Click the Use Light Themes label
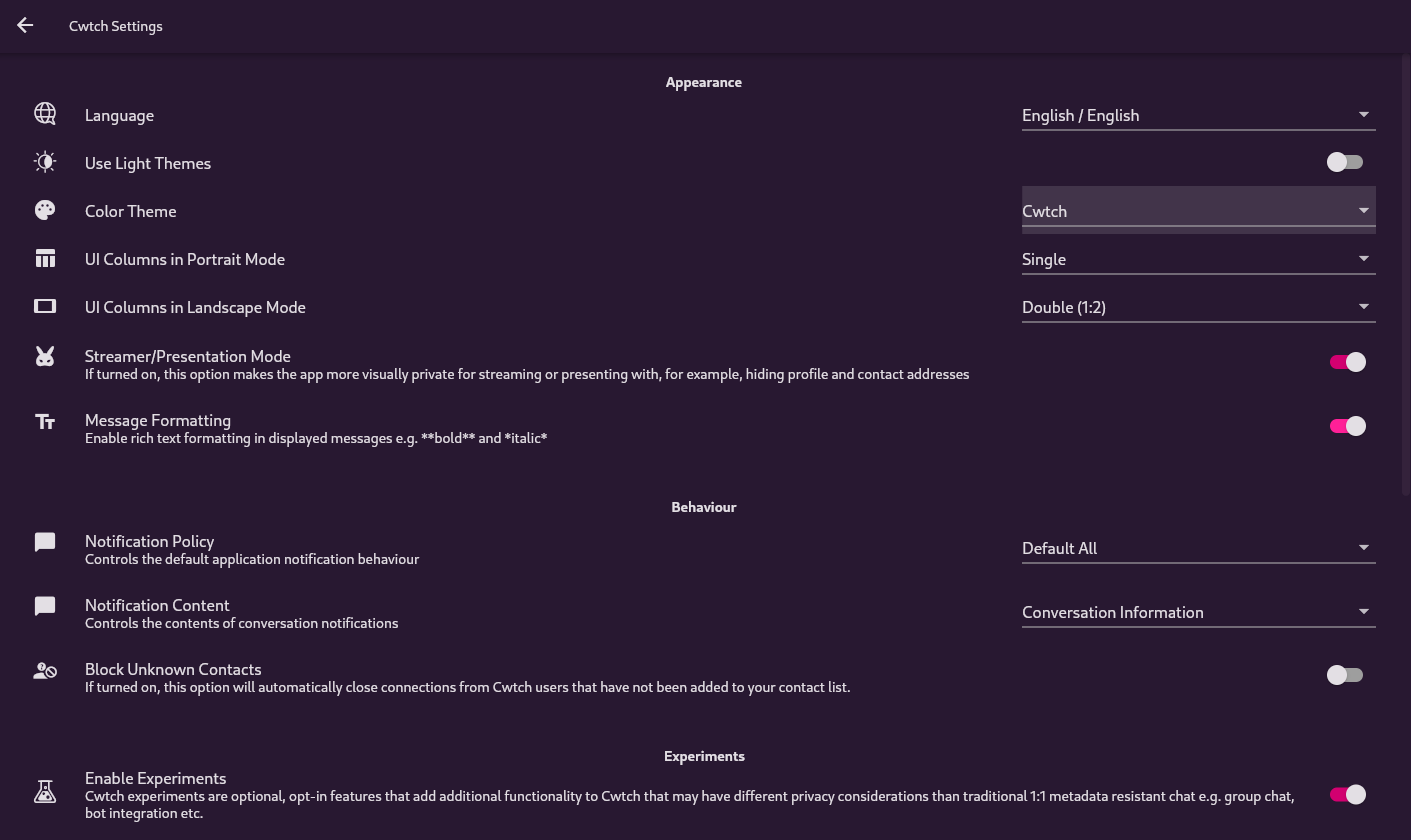The image size is (1411, 840). pyautogui.click(x=148, y=163)
